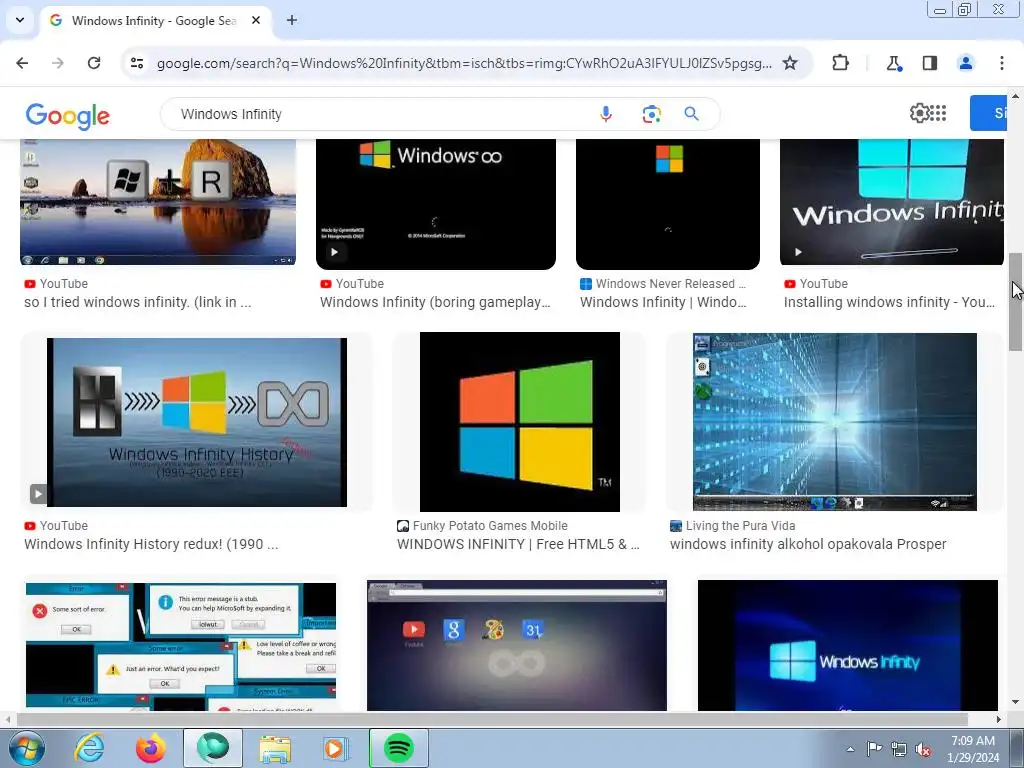
Task: Open Windows Media Player on taskbar
Action: click(336, 748)
